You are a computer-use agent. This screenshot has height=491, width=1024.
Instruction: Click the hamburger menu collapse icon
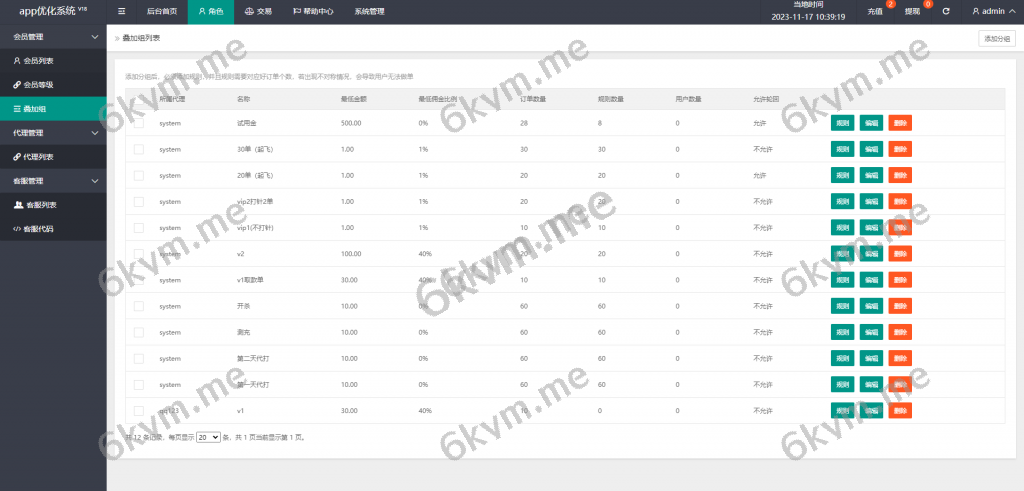(x=121, y=12)
